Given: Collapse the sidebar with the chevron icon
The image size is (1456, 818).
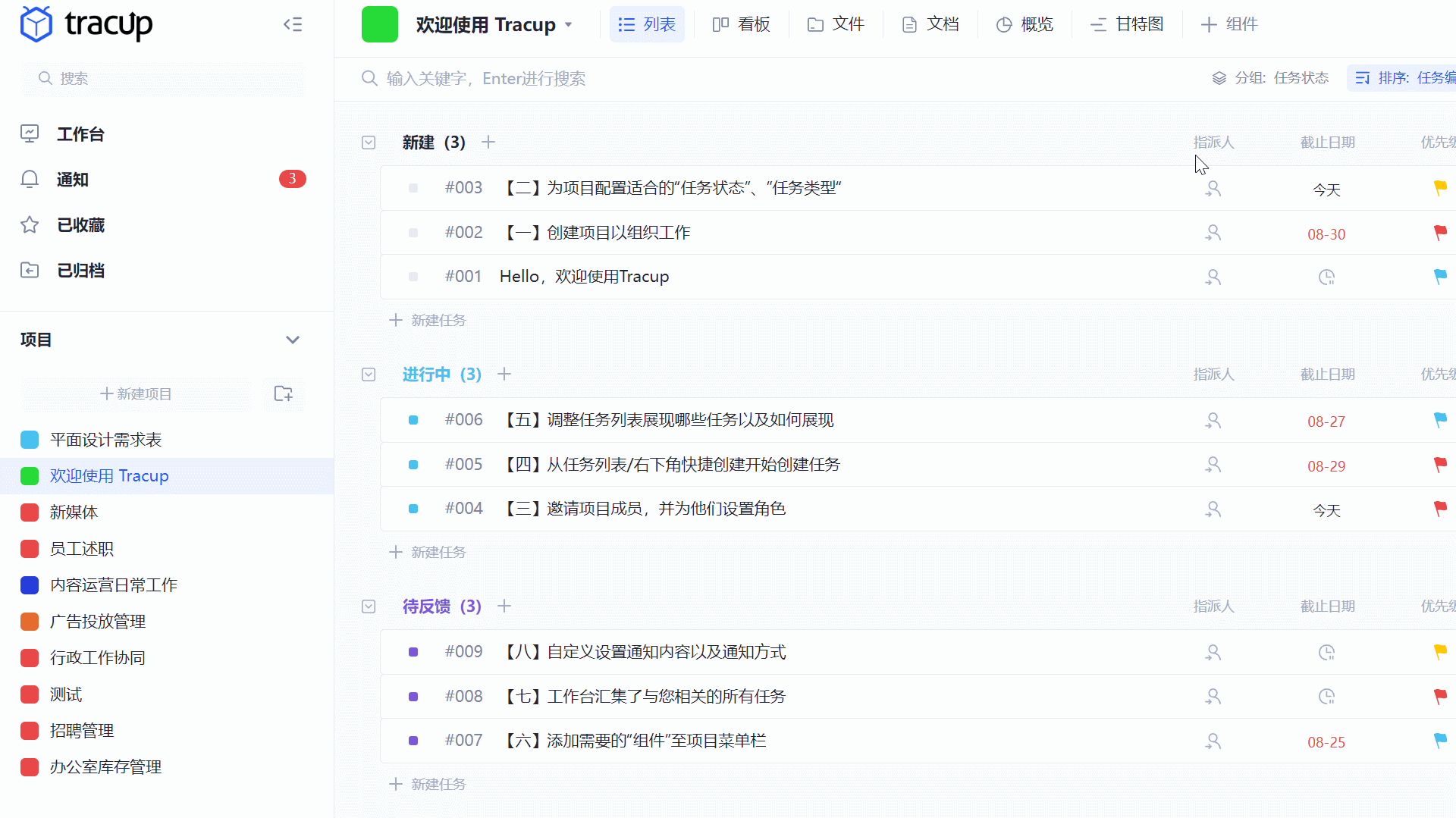Looking at the screenshot, I should (x=293, y=24).
